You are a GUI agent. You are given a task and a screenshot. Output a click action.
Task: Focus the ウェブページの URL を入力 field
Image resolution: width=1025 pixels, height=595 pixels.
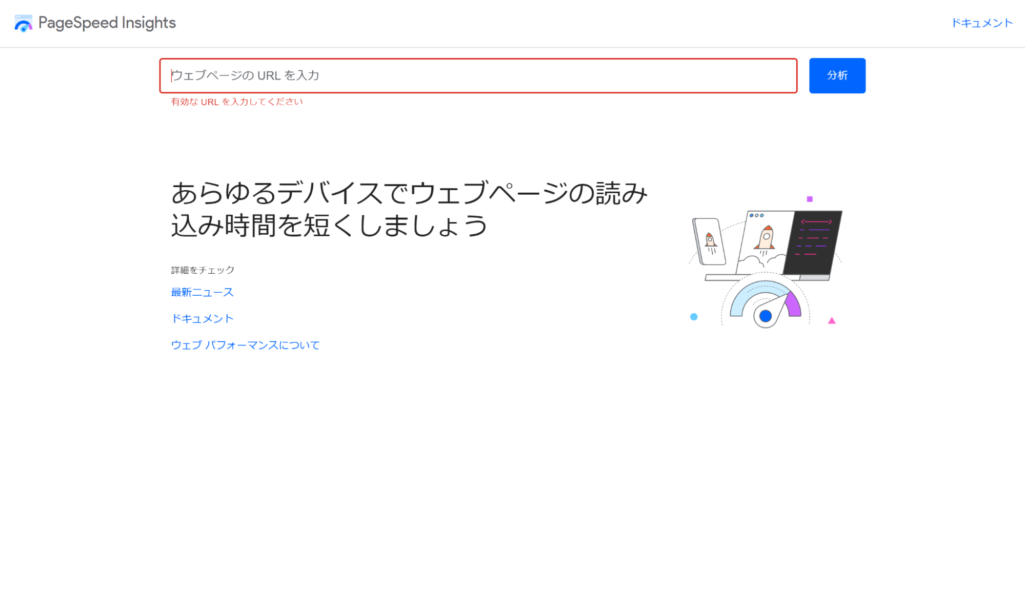[x=478, y=76]
